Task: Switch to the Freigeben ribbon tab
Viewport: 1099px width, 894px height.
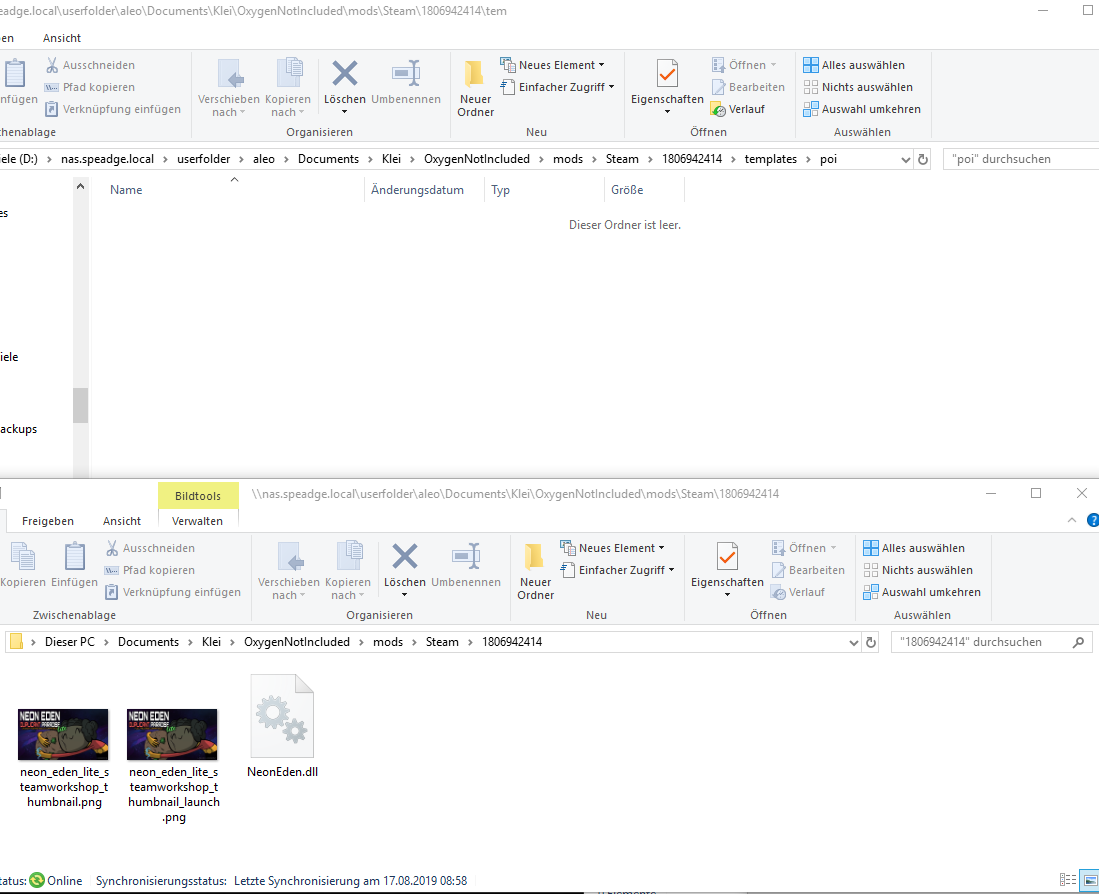Action: click(x=48, y=521)
